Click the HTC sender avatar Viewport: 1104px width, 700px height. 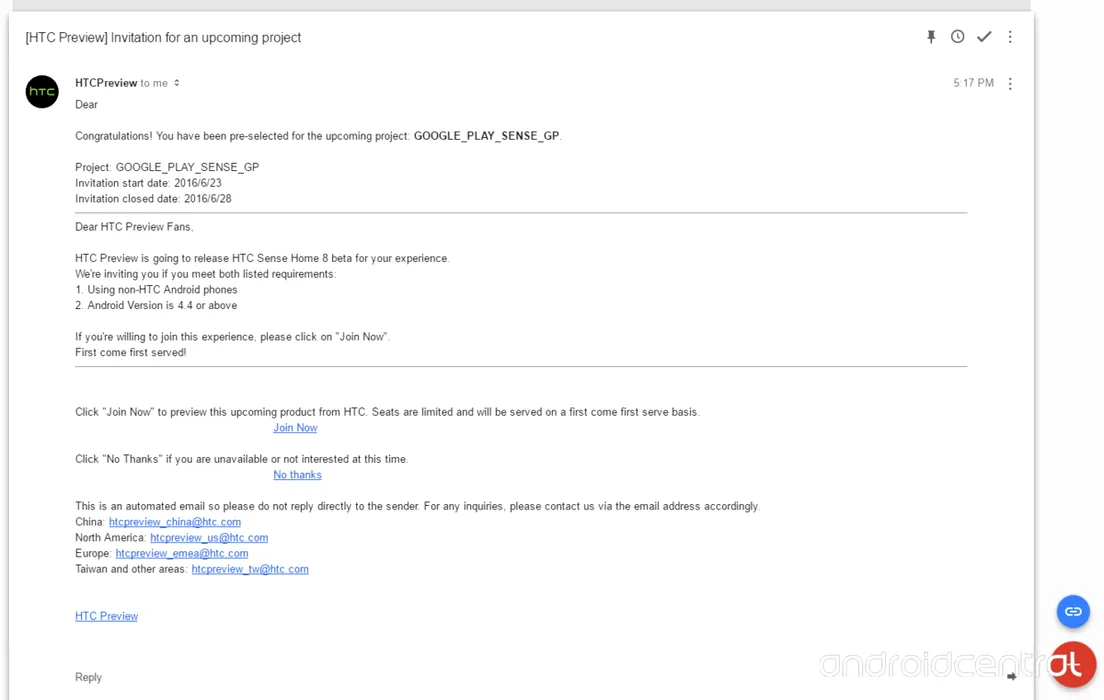click(x=42, y=92)
